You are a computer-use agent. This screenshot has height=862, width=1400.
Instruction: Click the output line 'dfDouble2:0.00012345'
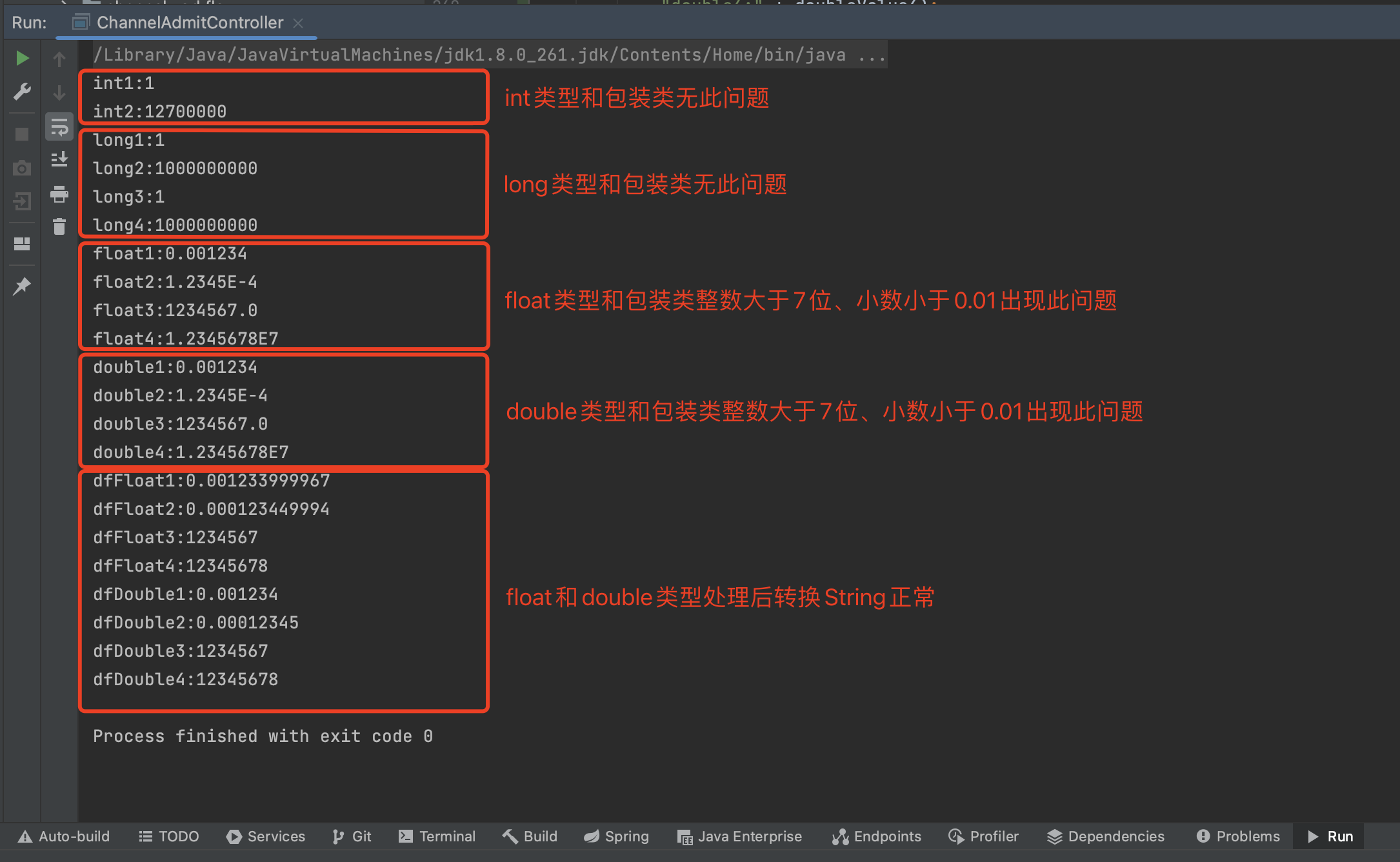pos(195,623)
